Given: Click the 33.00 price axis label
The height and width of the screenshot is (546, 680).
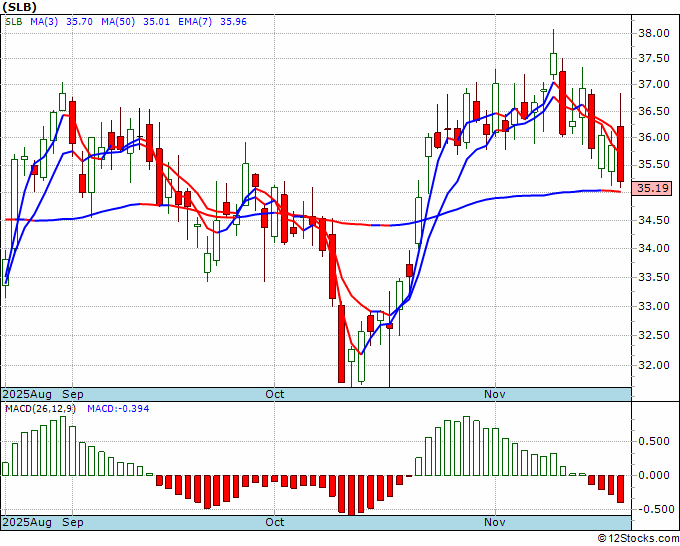Looking at the screenshot, I should click(x=654, y=306).
